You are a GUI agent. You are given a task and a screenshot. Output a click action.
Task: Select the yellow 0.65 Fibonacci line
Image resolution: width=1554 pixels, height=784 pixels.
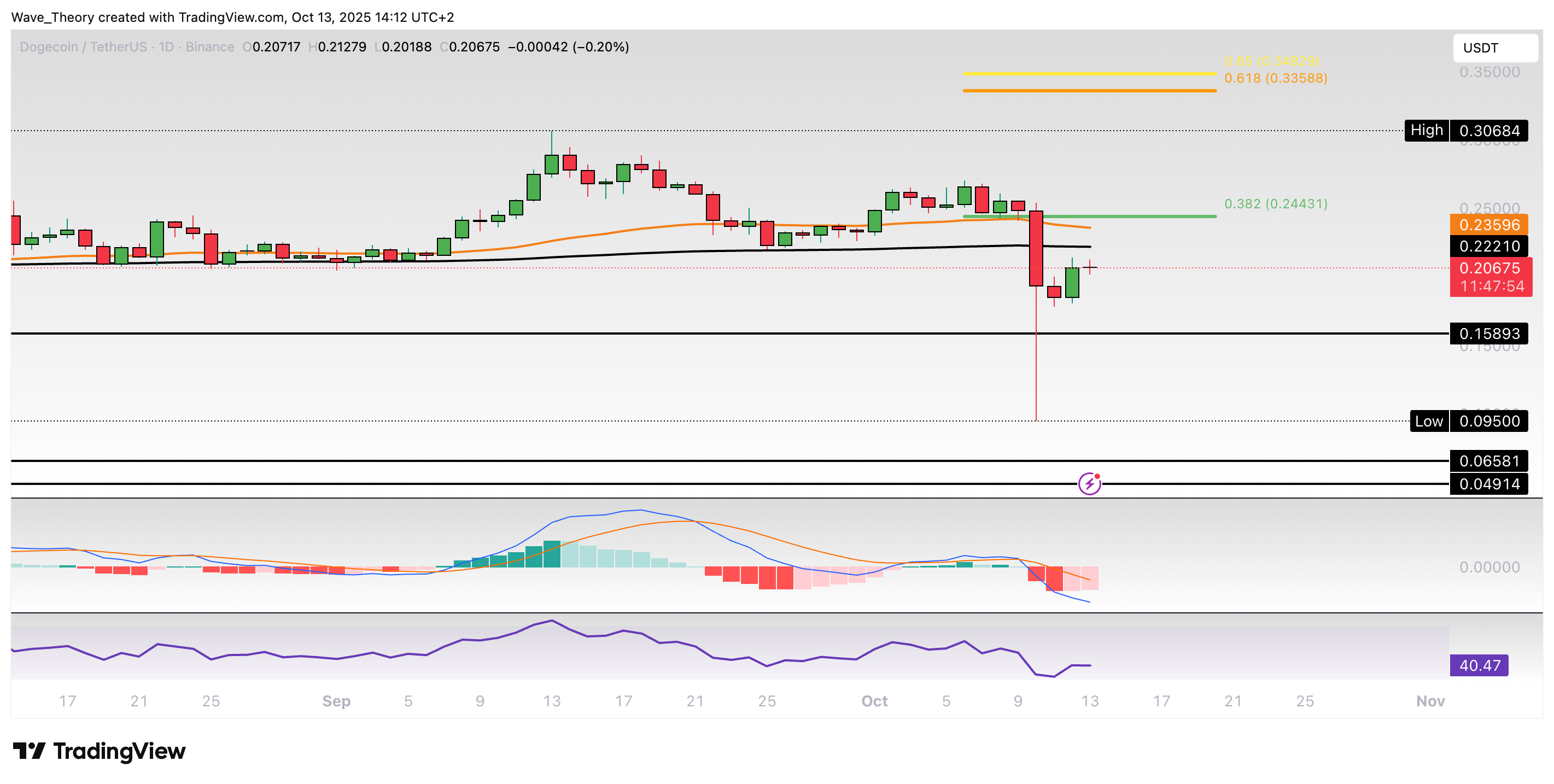[x=1089, y=74]
